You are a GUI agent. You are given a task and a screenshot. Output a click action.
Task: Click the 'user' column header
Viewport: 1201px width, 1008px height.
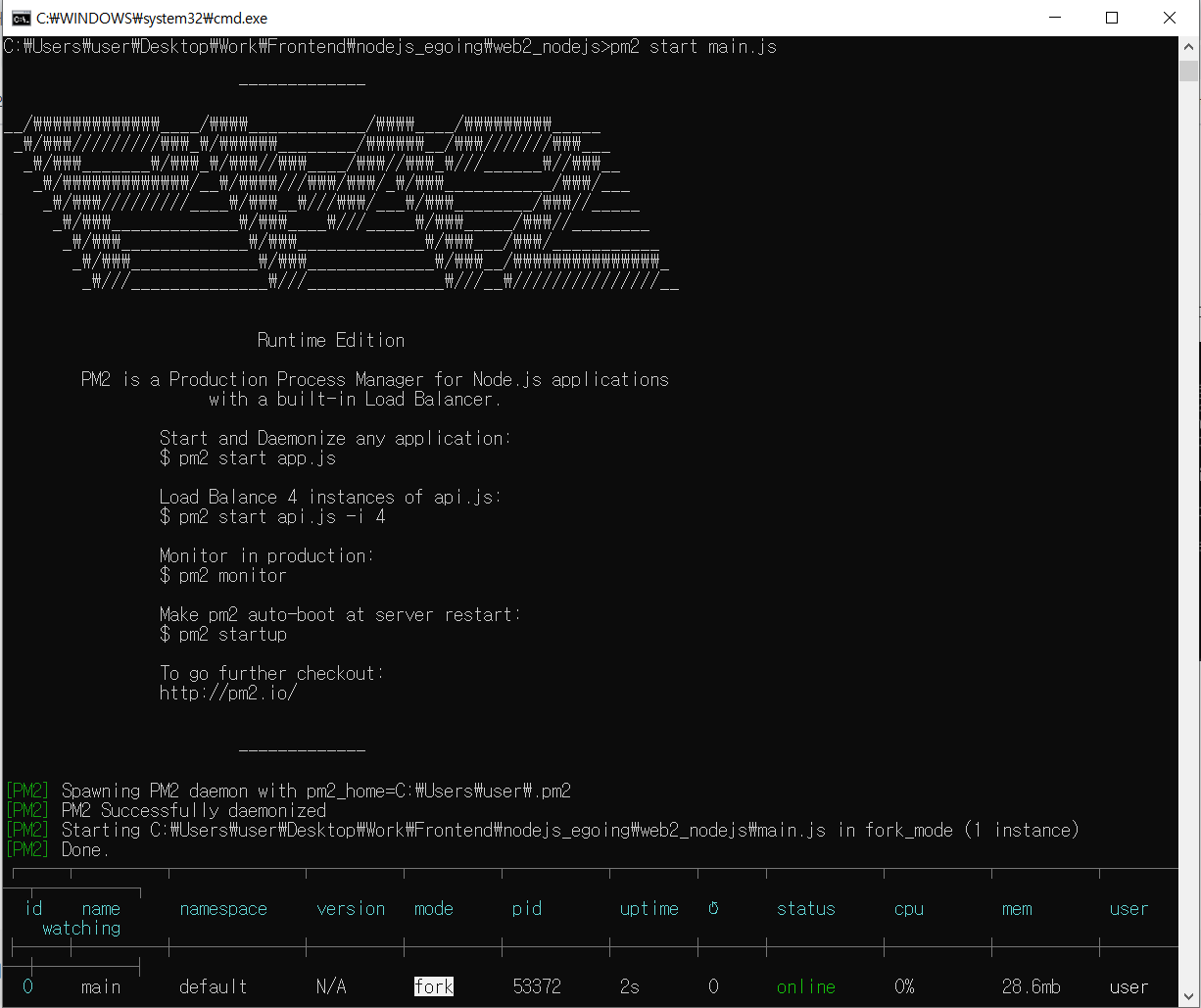(1129, 908)
